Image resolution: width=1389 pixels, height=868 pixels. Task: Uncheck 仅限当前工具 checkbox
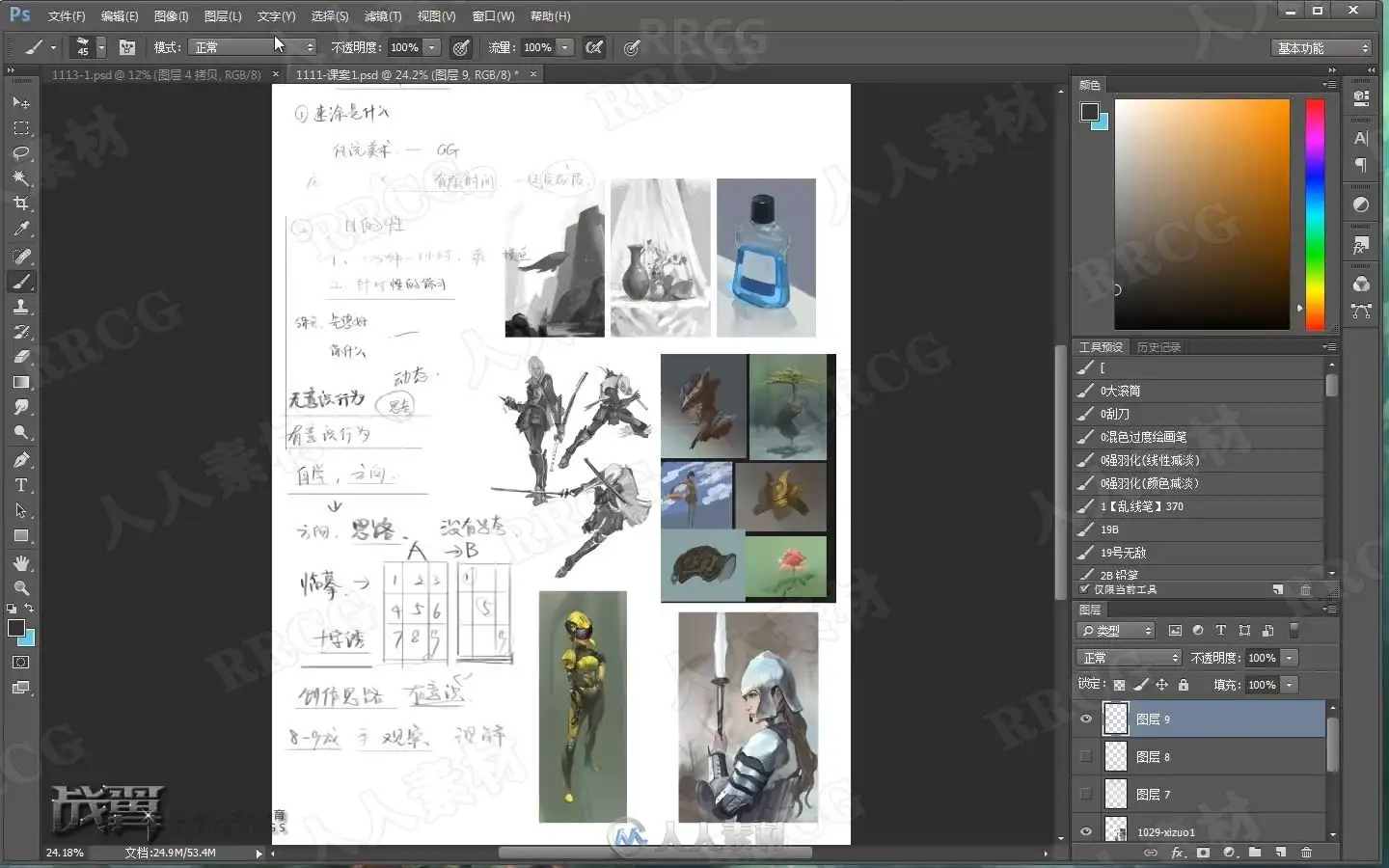[1084, 589]
